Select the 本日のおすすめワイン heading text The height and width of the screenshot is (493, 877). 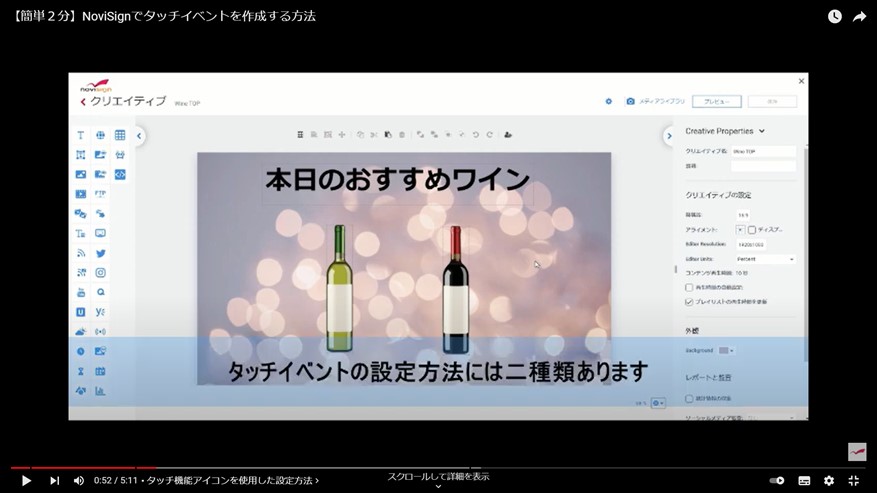coord(397,180)
